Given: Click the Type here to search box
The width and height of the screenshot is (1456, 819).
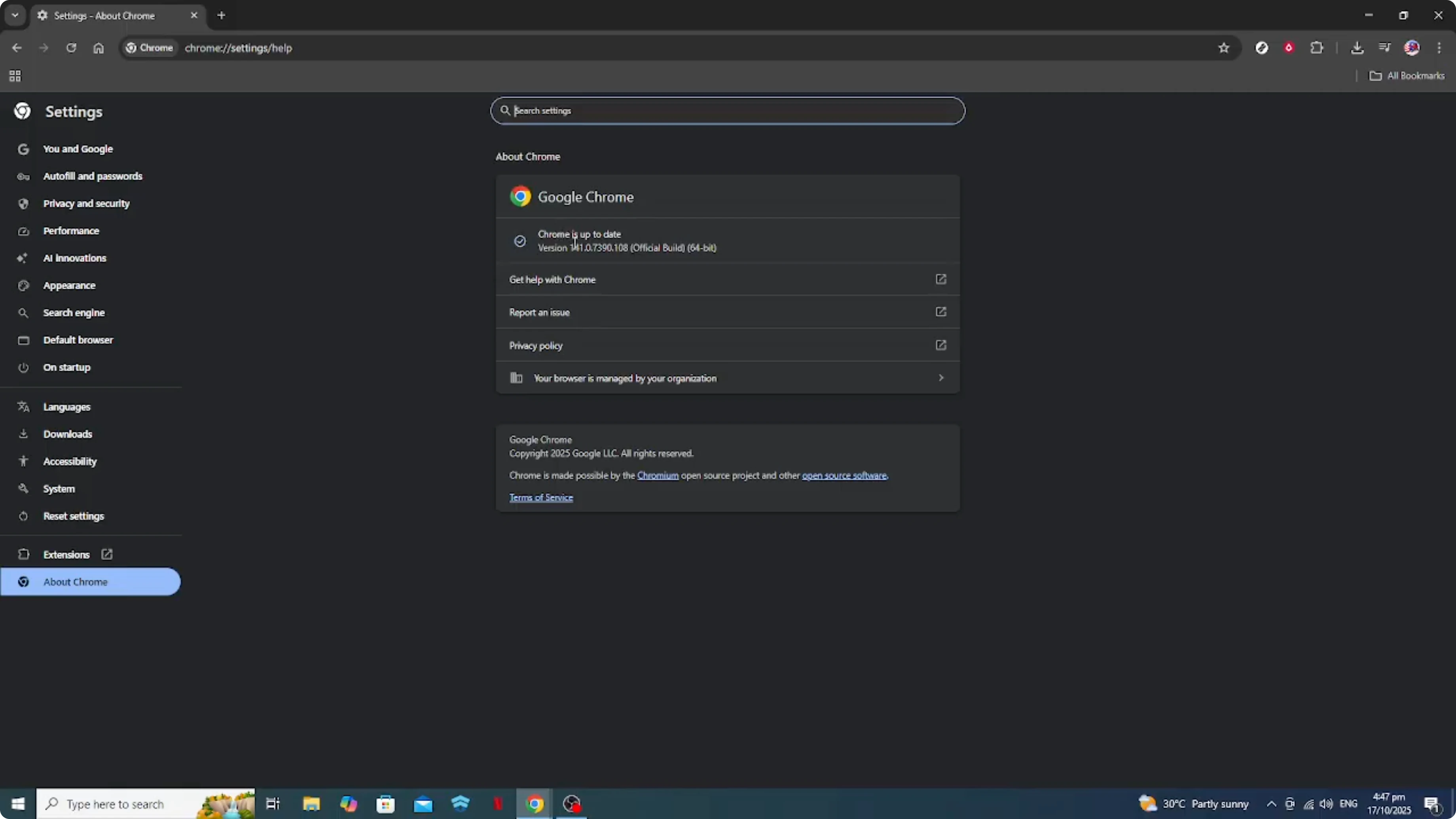Looking at the screenshot, I should coord(146,804).
